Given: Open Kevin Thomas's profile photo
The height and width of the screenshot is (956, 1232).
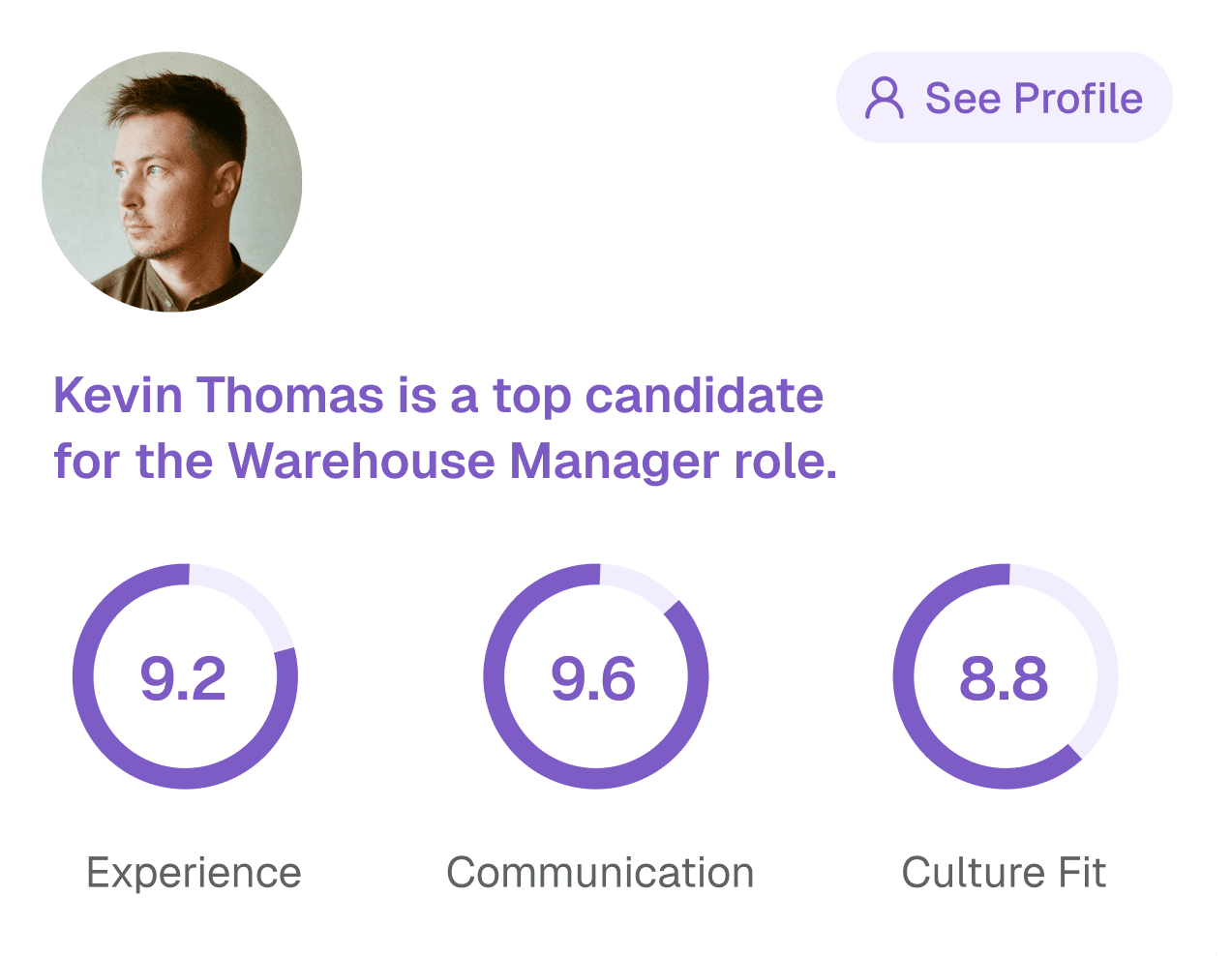Looking at the screenshot, I should (172, 182).
